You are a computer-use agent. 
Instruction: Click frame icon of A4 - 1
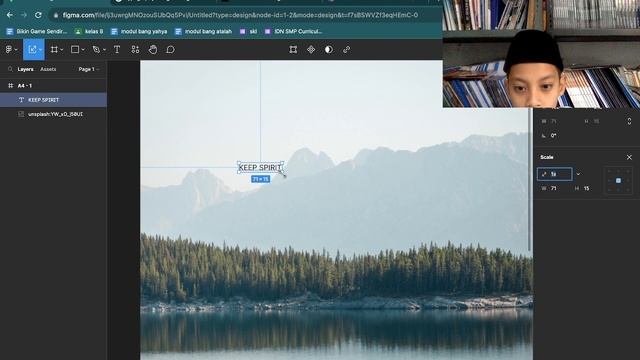tap(11, 86)
